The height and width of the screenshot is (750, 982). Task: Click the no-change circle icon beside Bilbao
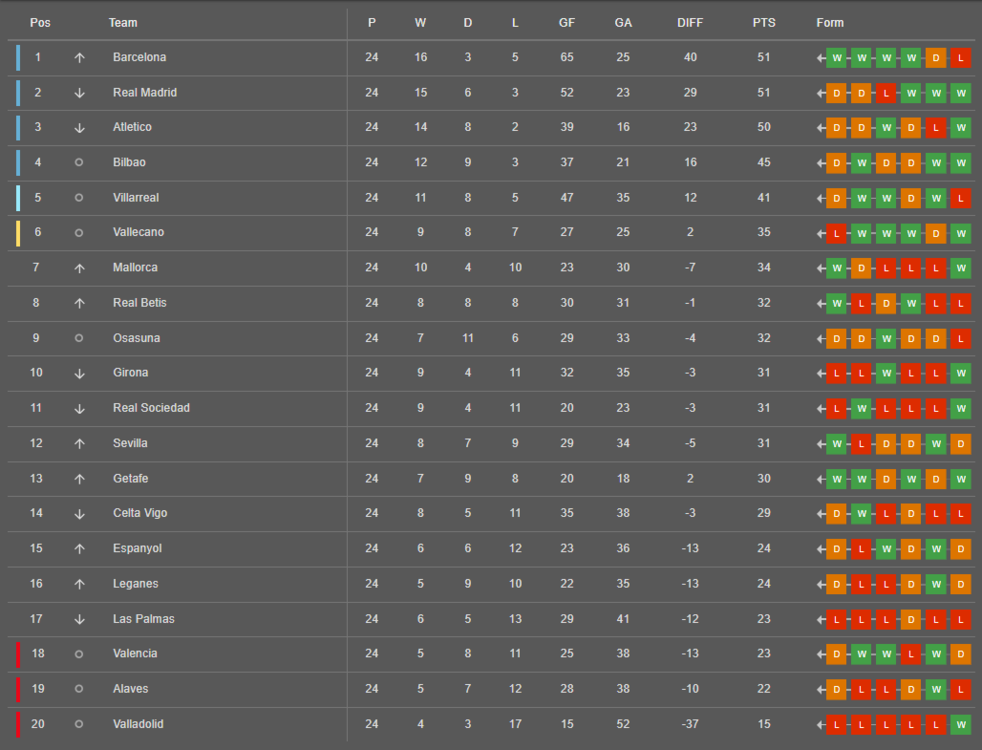coord(79,162)
